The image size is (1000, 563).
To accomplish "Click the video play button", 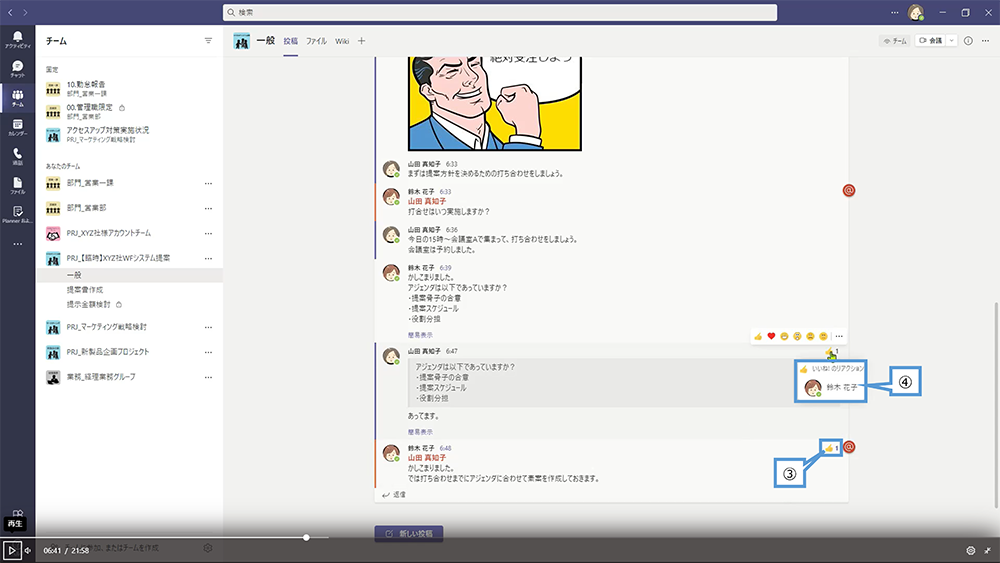I will click(11, 550).
